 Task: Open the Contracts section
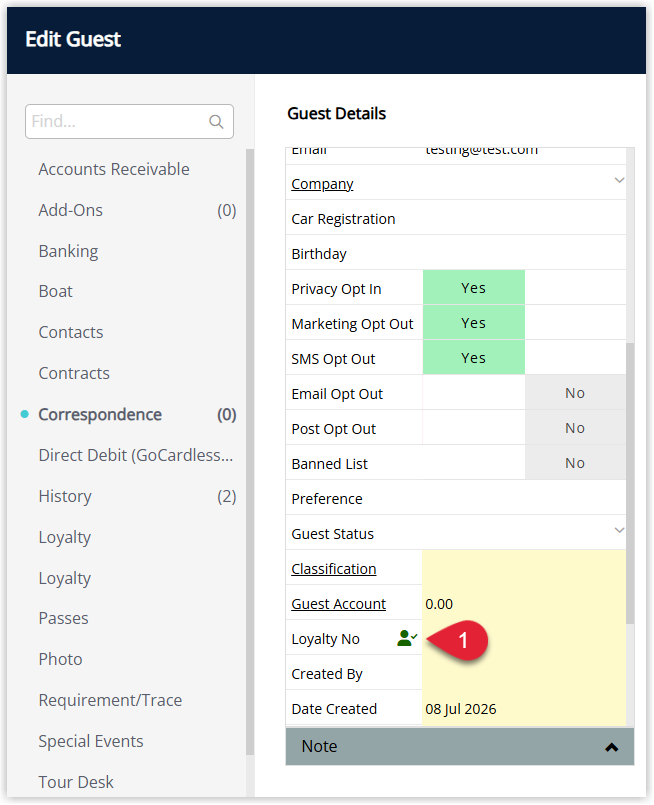(x=74, y=373)
